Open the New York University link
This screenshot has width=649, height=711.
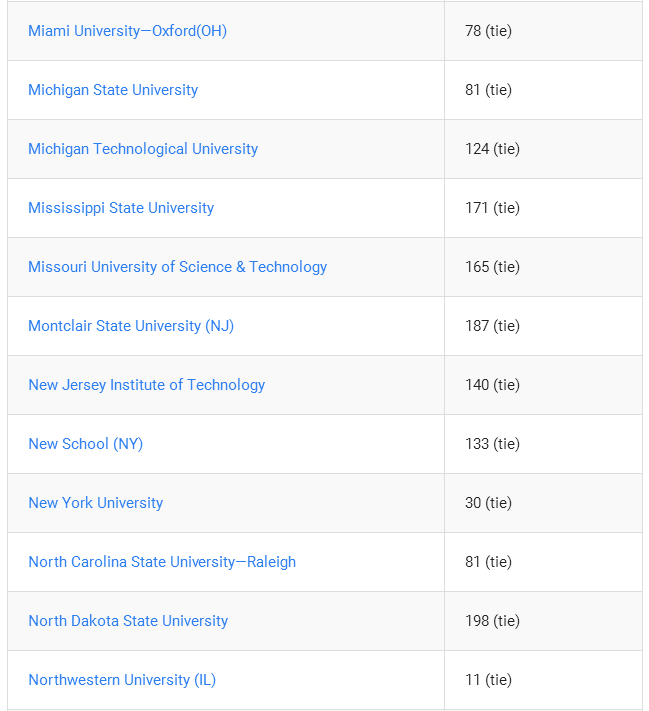point(96,502)
